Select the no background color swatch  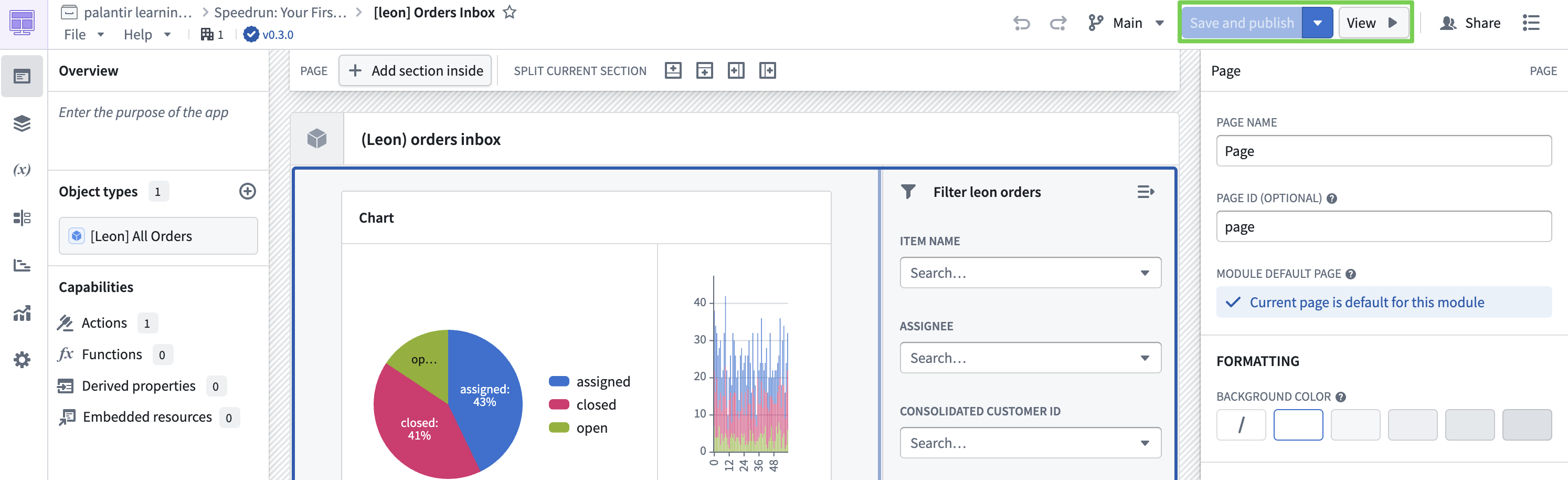1241,424
